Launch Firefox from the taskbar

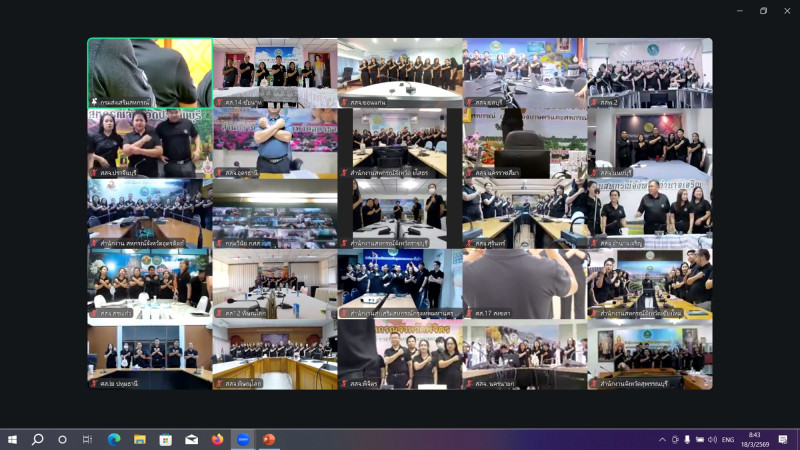[x=217, y=439]
